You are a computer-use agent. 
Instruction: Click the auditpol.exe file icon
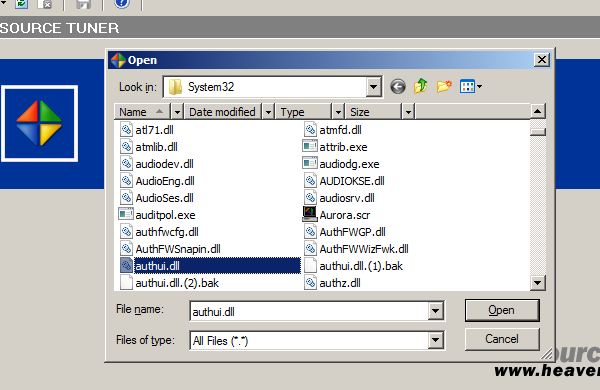click(x=126, y=215)
